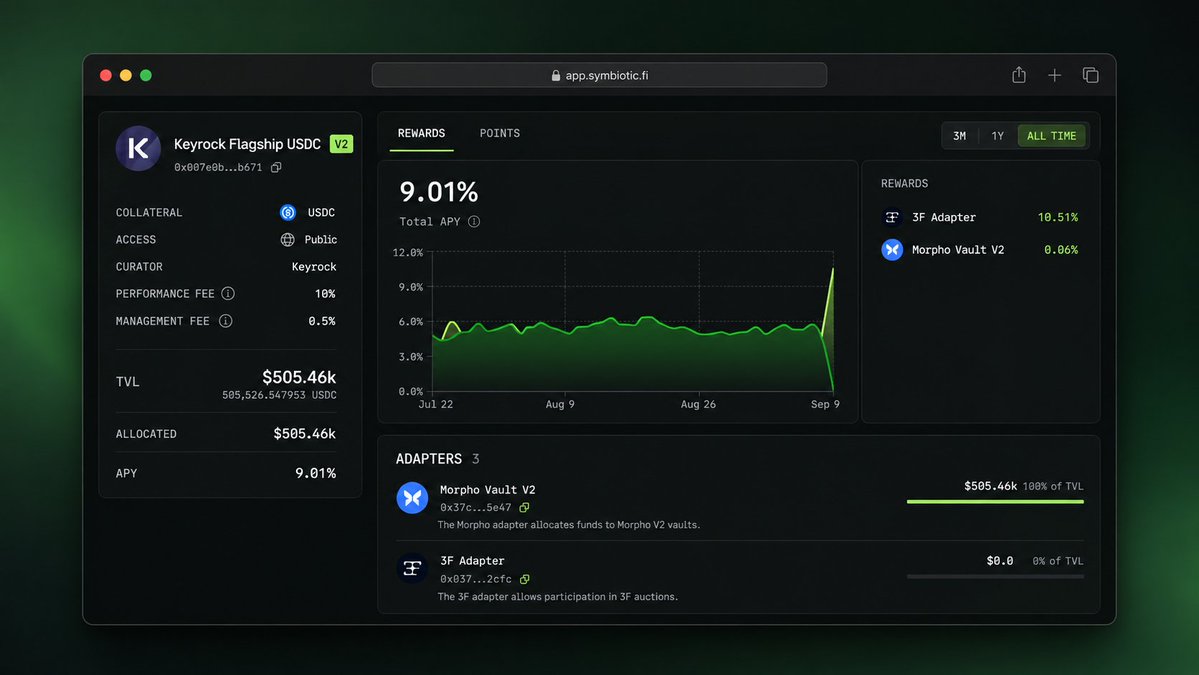Open the Total APY info icon
The width and height of the screenshot is (1199, 675).
[x=474, y=222]
